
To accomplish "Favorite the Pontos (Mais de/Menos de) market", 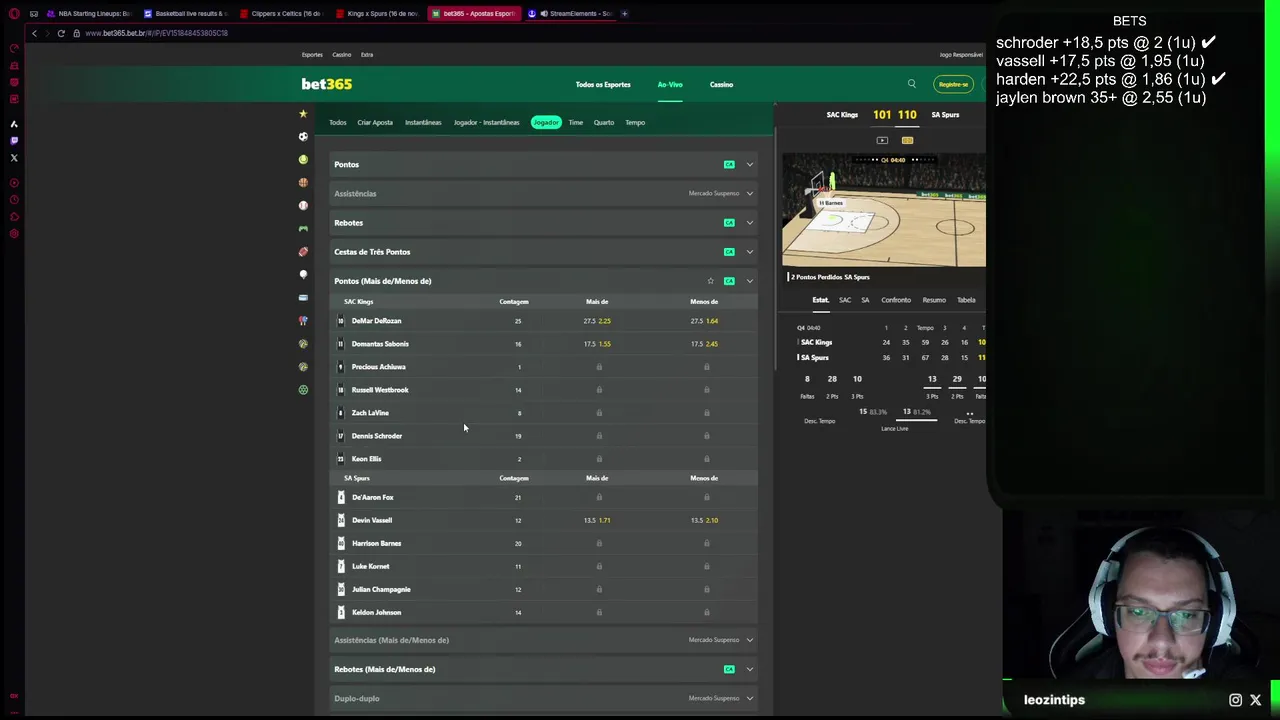I will (710, 281).
